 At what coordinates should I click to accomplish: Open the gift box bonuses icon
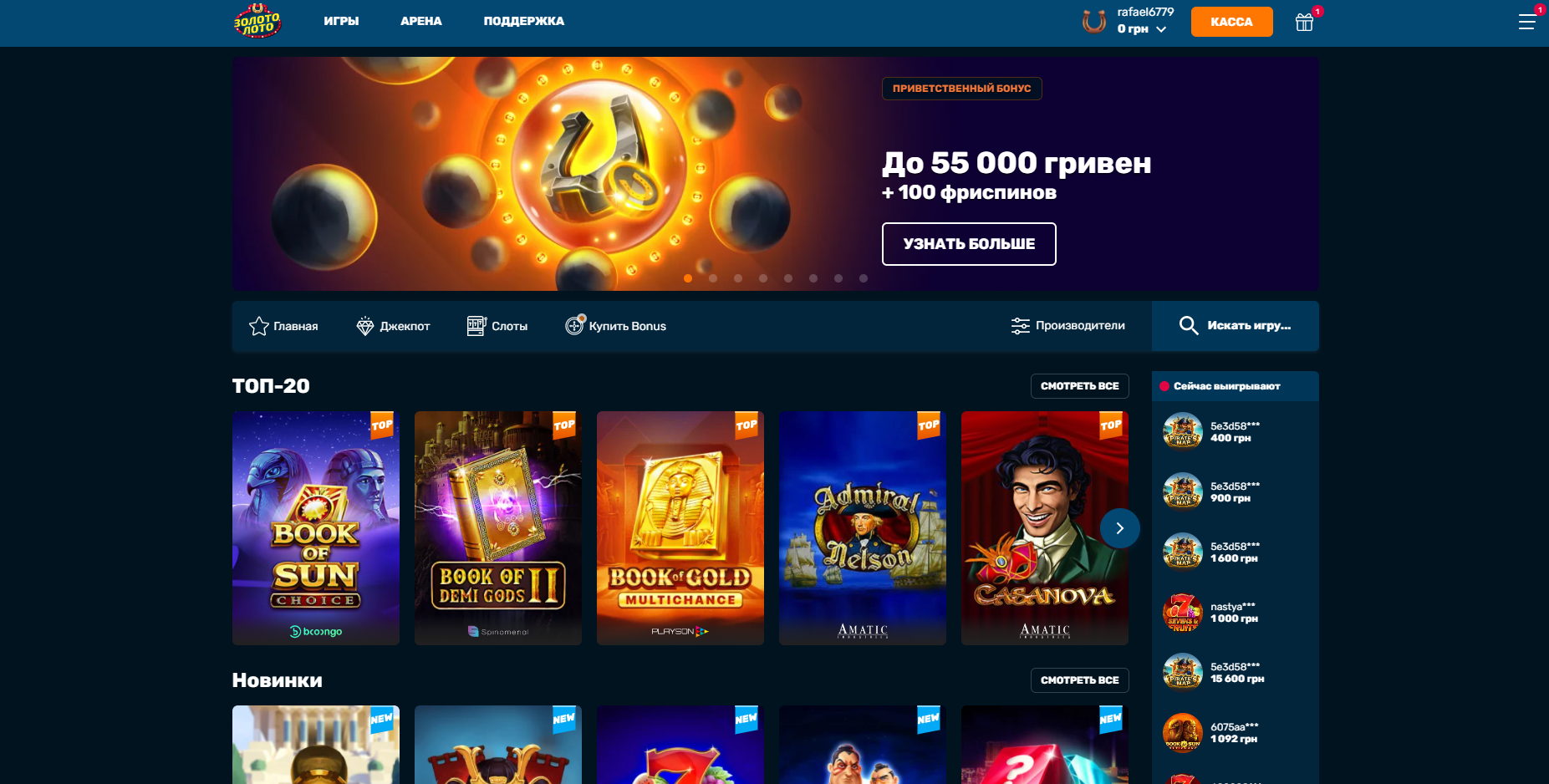point(1304,23)
